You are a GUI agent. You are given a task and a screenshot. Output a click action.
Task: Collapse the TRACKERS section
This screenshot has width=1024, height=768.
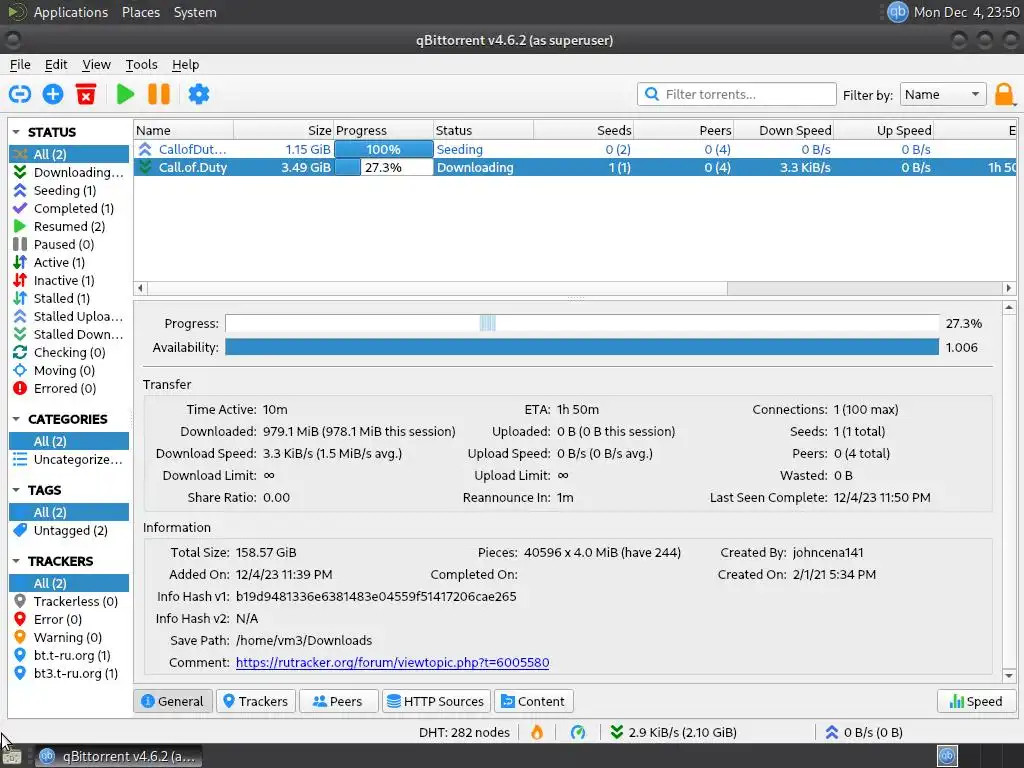point(16,561)
